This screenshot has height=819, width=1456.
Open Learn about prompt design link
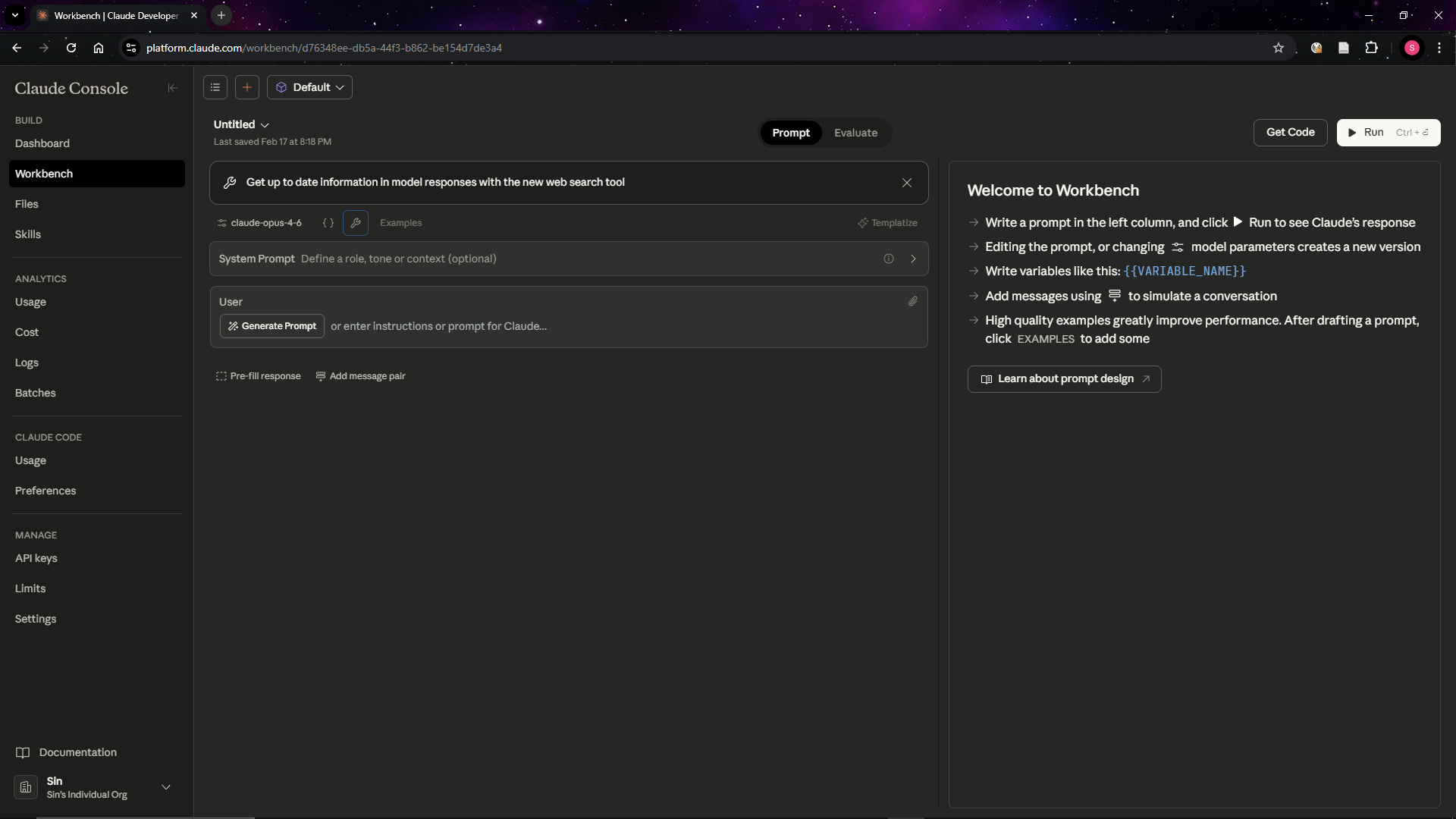1064,379
